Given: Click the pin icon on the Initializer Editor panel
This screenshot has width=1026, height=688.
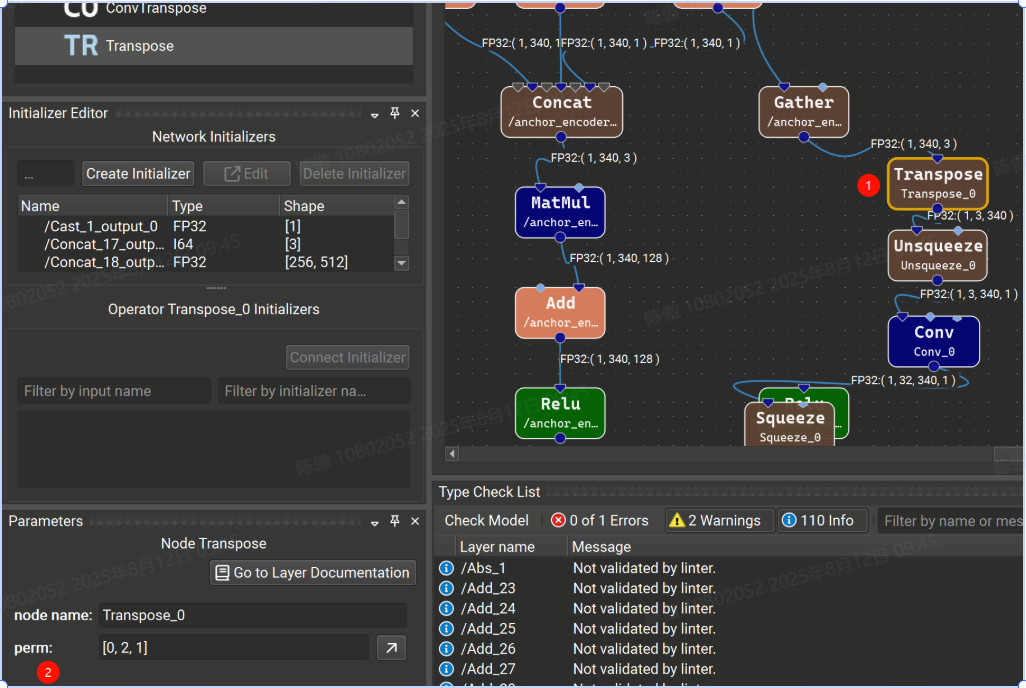Looking at the screenshot, I should coord(395,113).
